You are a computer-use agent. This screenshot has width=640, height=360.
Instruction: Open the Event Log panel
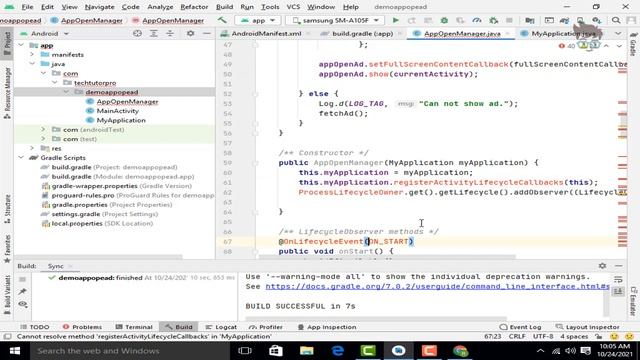[520, 327]
